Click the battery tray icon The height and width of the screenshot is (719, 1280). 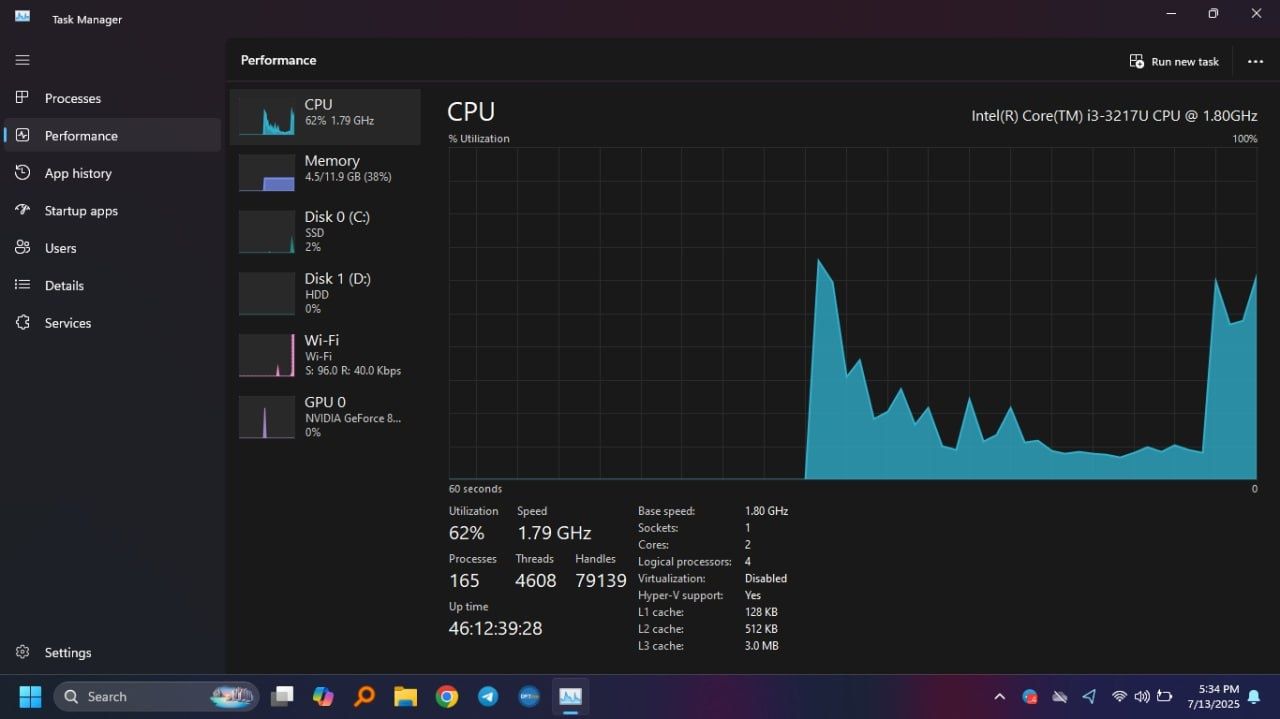click(x=1164, y=697)
